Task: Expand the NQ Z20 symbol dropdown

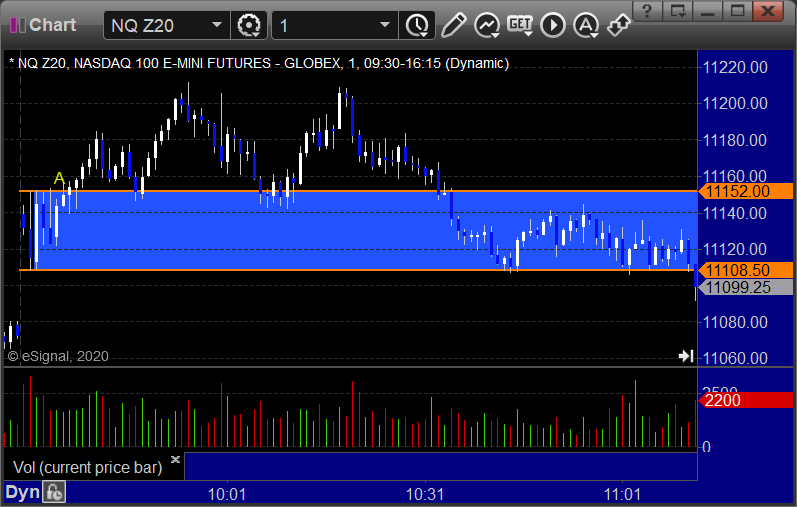Action: click(x=217, y=25)
